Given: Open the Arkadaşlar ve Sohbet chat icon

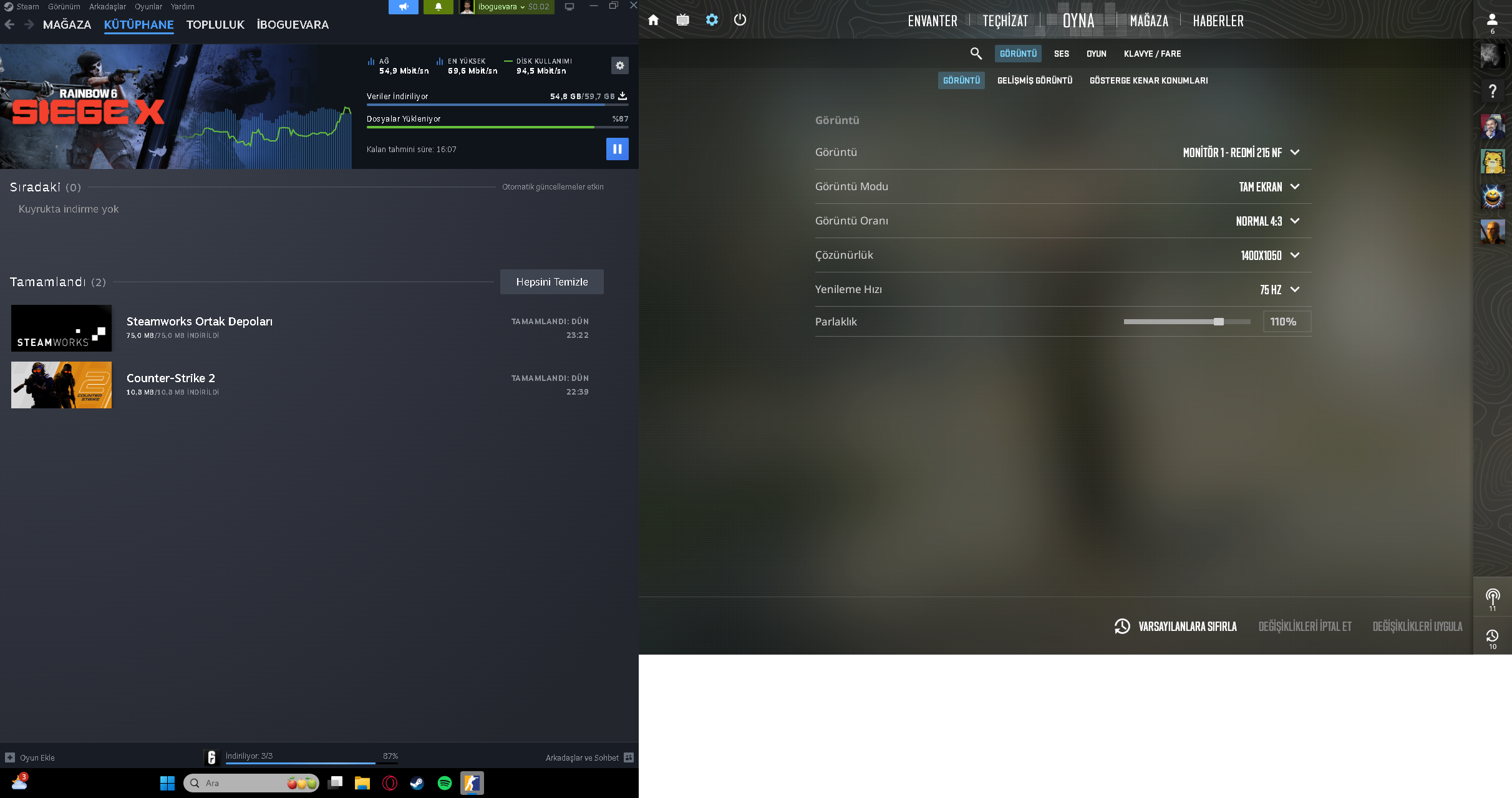Looking at the screenshot, I should pos(629,757).
